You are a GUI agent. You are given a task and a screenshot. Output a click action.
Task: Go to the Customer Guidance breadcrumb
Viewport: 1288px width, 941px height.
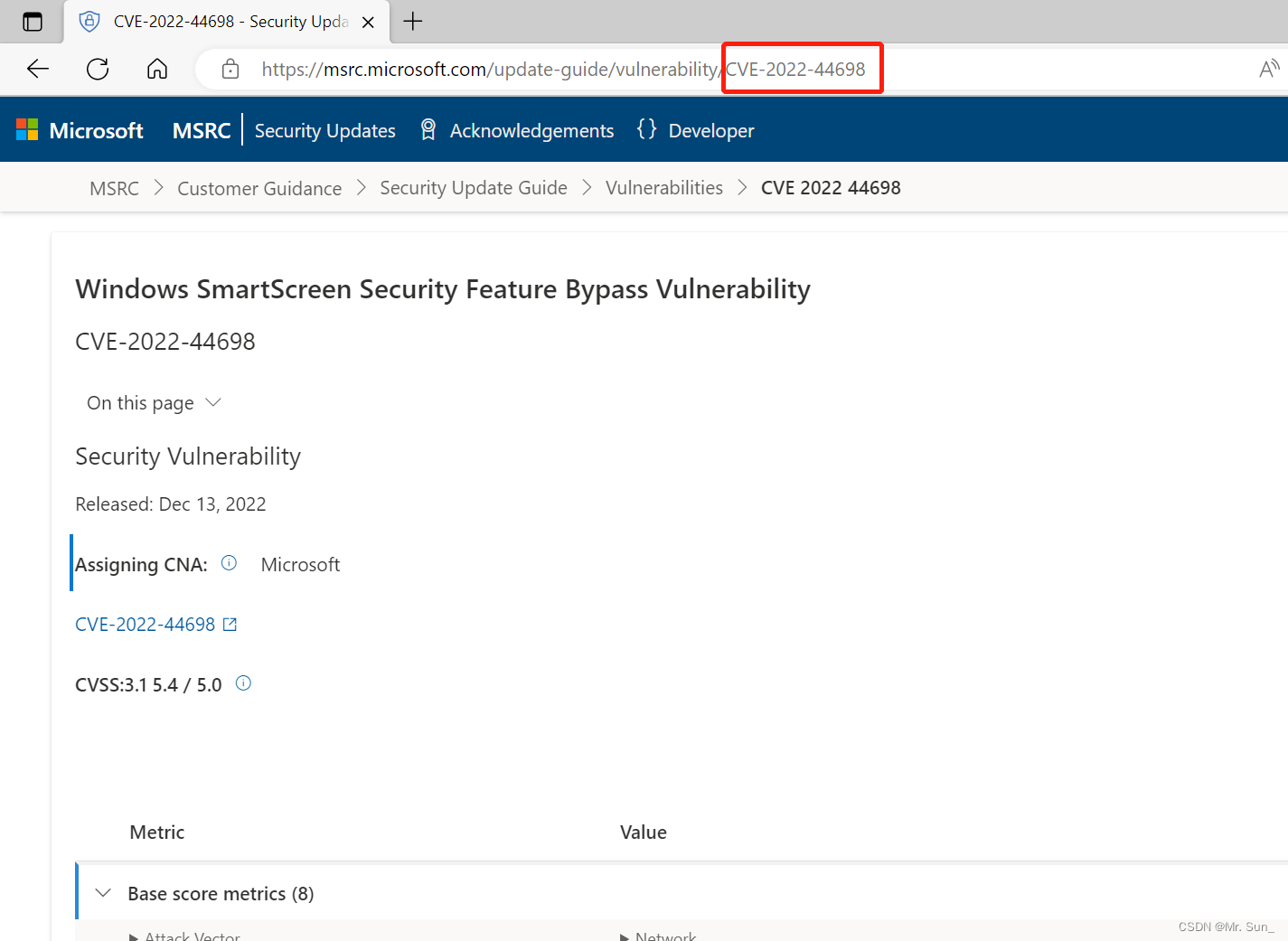[x=259, y=188]
